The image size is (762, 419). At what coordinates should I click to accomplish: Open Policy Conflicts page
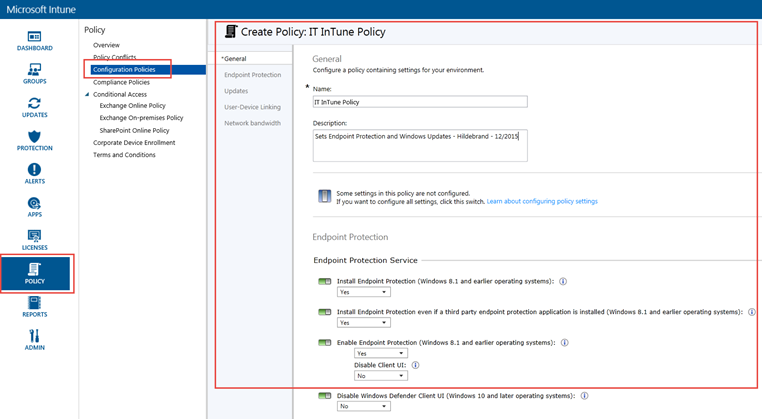115,57
